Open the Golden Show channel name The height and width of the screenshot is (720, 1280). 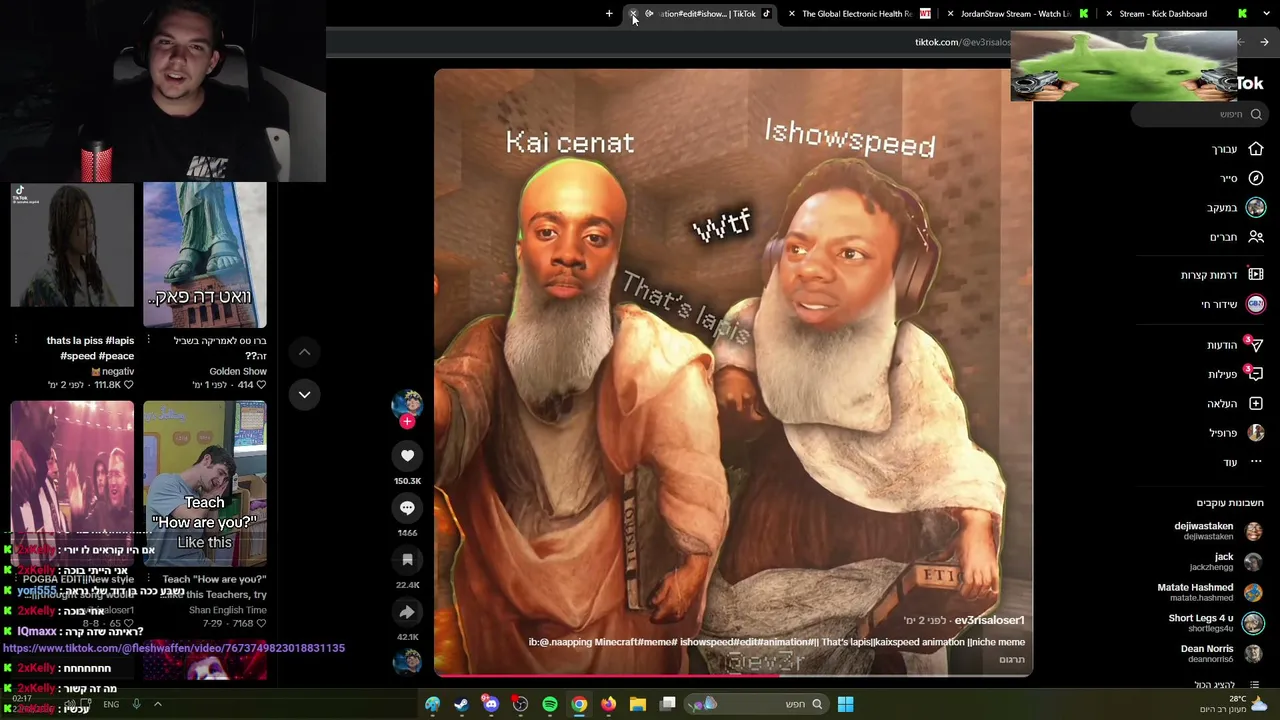(238, 371)
